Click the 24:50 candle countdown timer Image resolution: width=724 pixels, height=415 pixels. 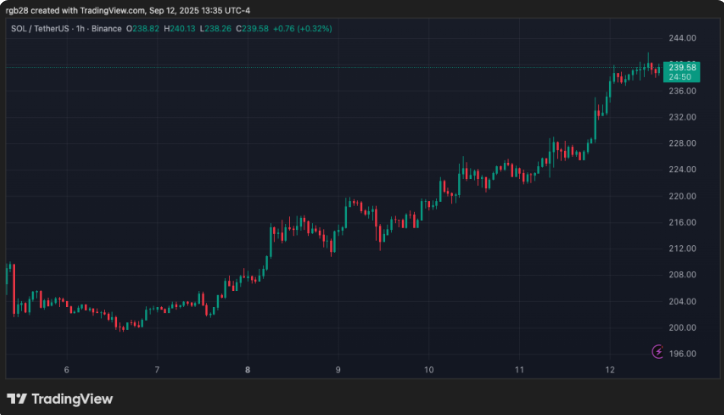point(684,76)
